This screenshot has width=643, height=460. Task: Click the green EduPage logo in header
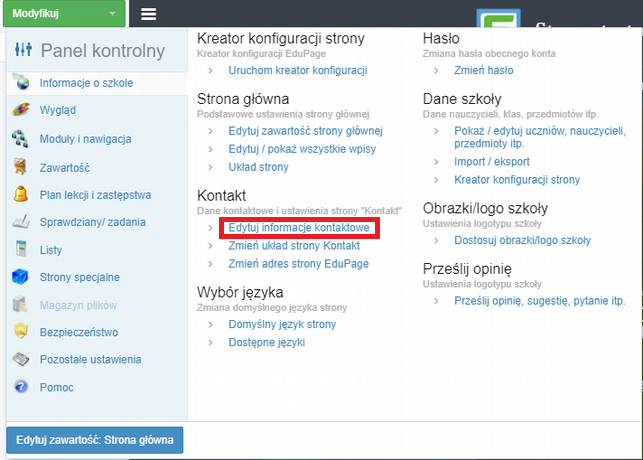(499, 18)
